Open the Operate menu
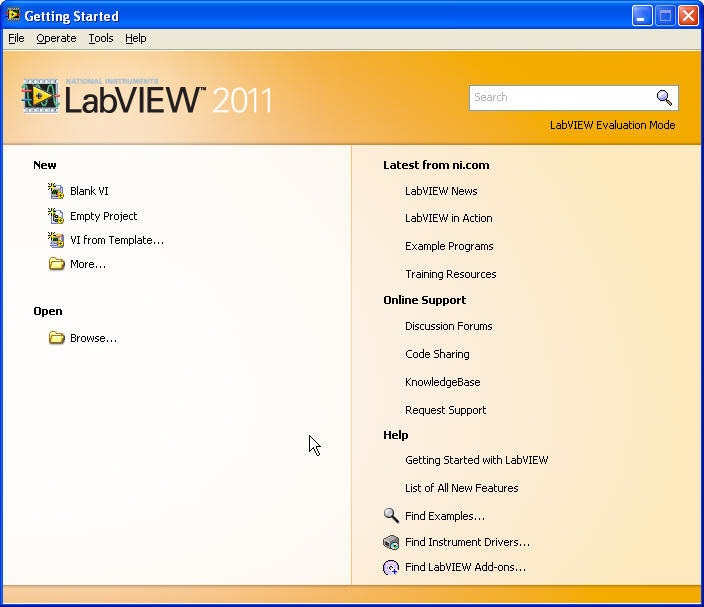 (x=56, y=39)
